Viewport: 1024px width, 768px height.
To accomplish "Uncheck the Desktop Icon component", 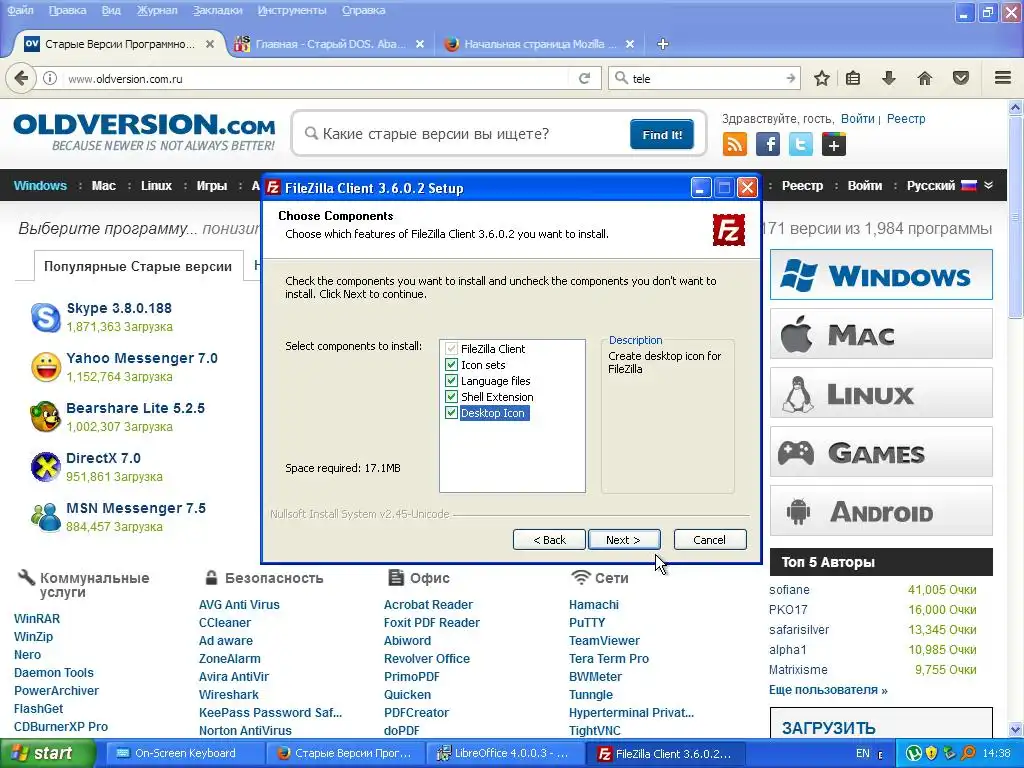I will tap(451, 412).
